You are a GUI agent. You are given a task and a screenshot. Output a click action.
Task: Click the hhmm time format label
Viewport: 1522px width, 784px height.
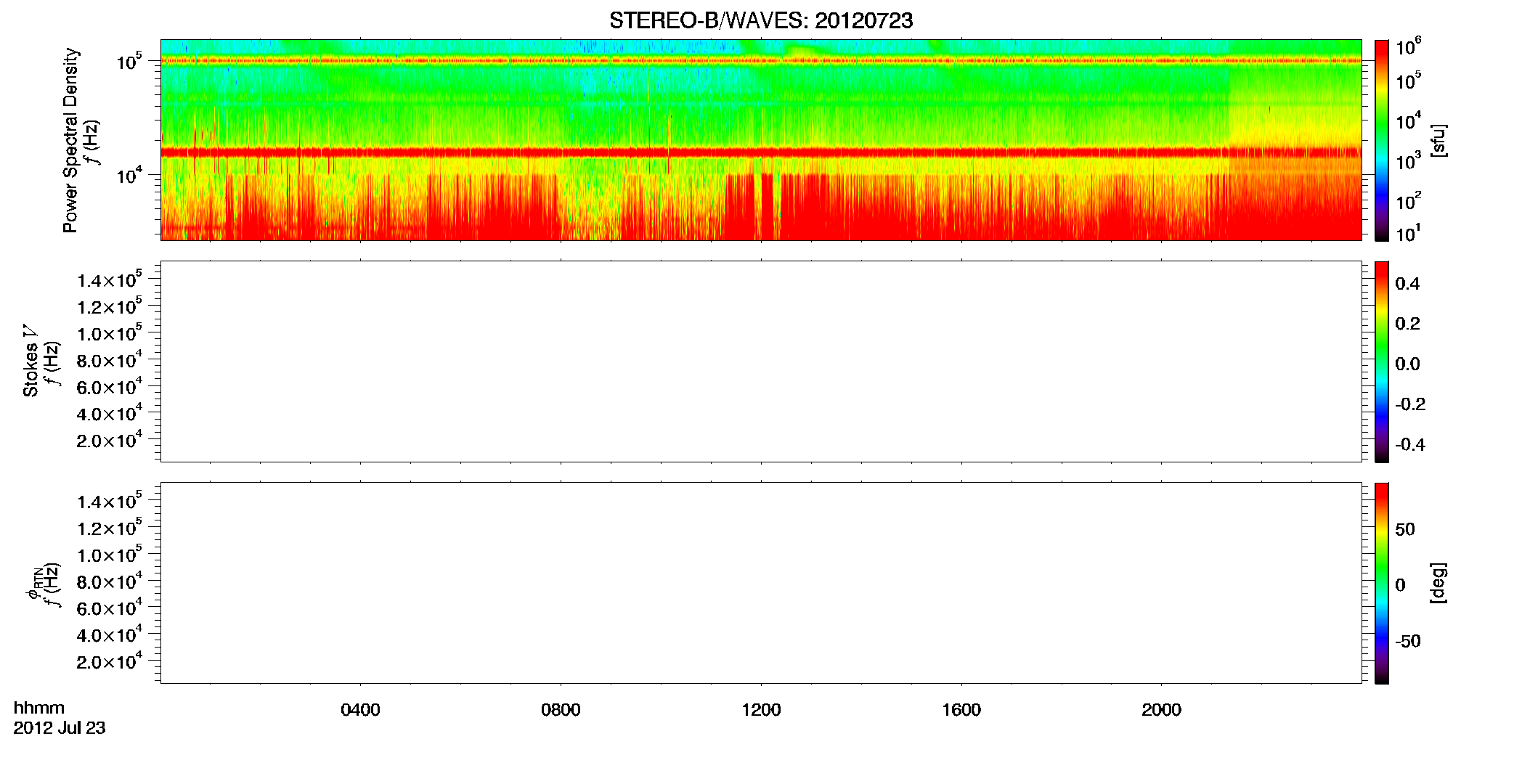[39, 708]
